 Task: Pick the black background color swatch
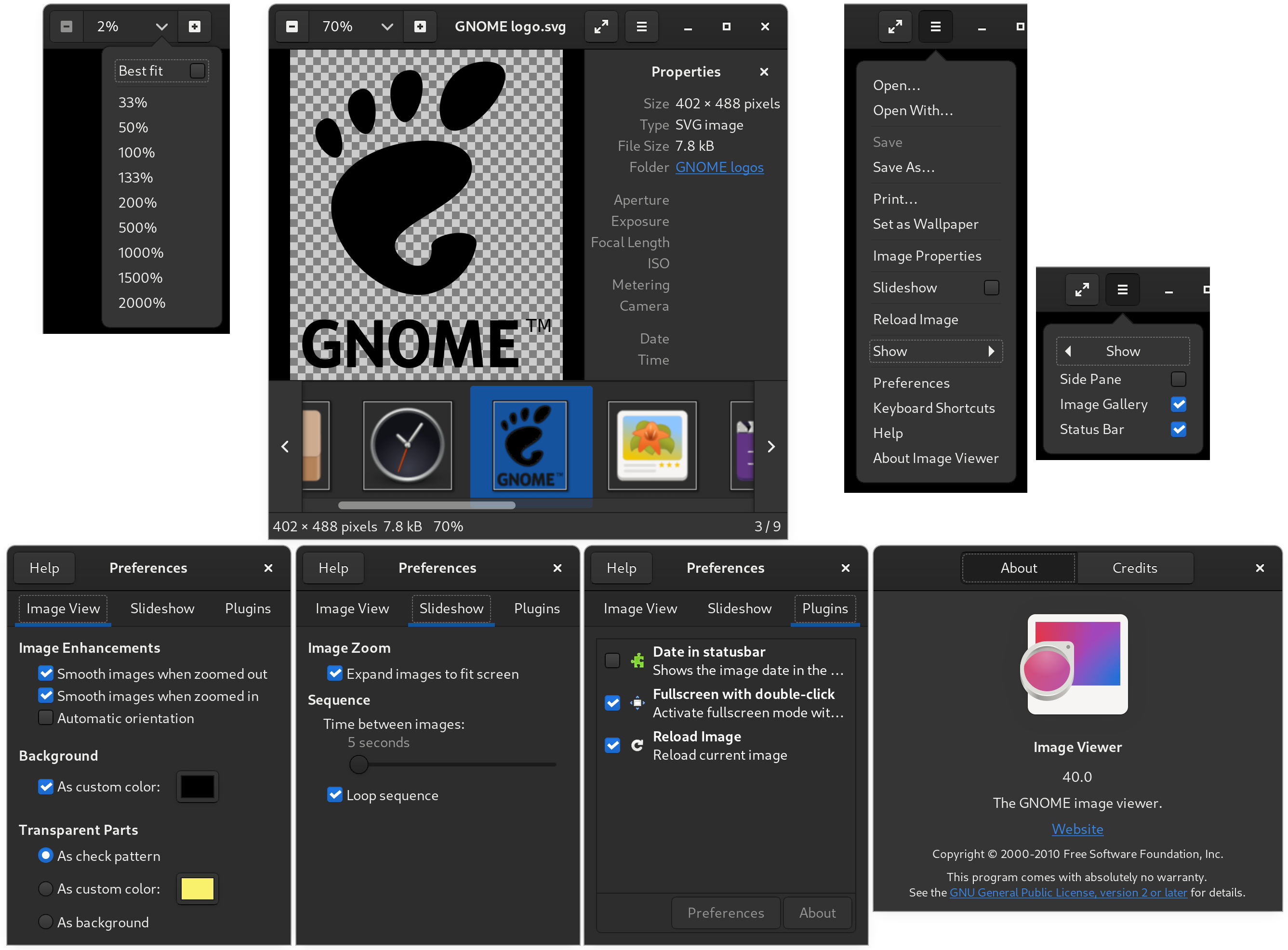tap(197, 787)
